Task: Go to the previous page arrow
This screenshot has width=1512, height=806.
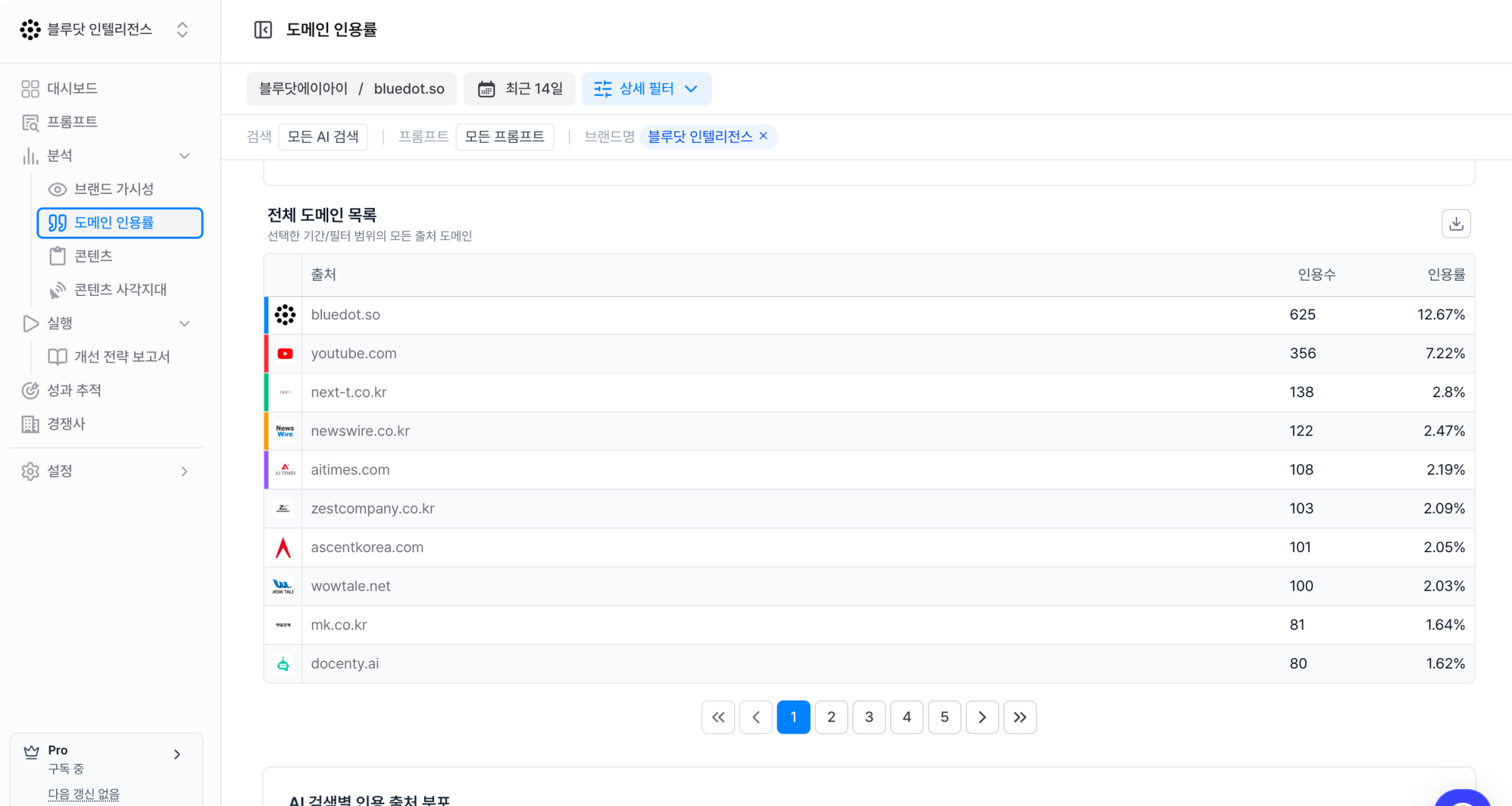Action: point(756,717)
